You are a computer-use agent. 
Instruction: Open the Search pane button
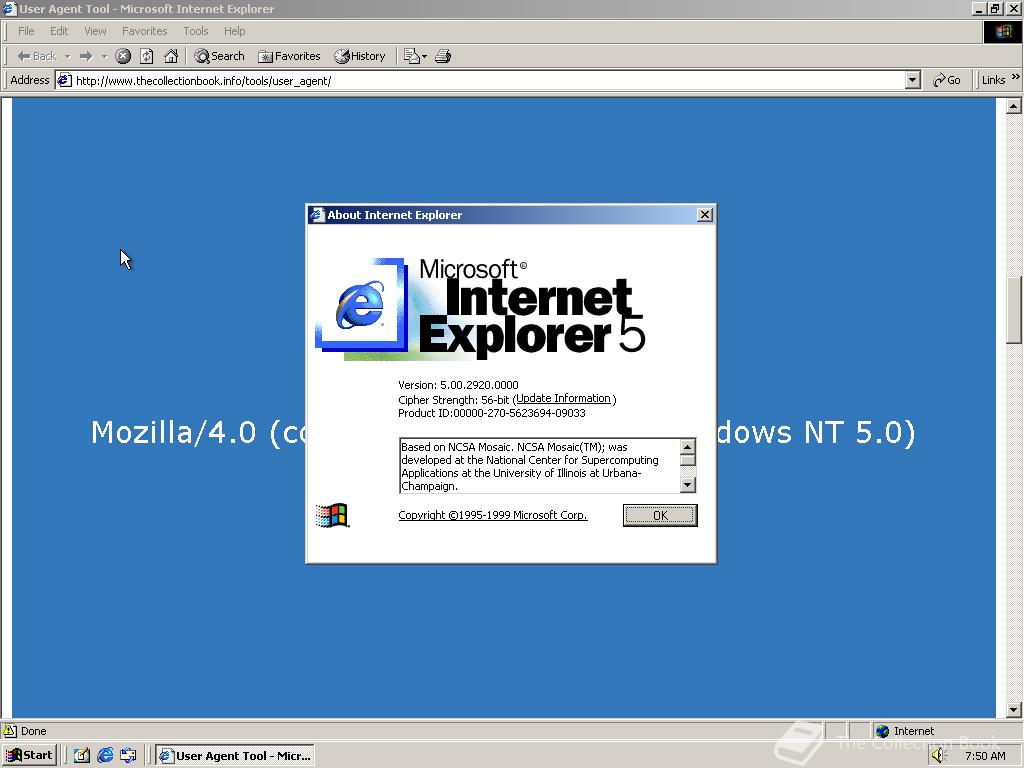[219, 56]
